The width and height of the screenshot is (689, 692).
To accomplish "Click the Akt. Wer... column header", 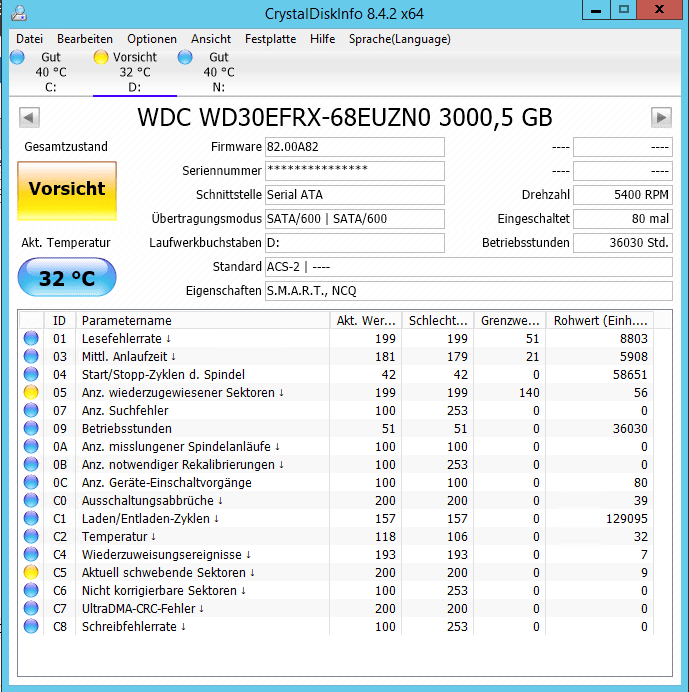I will click(x=366, y=320).
